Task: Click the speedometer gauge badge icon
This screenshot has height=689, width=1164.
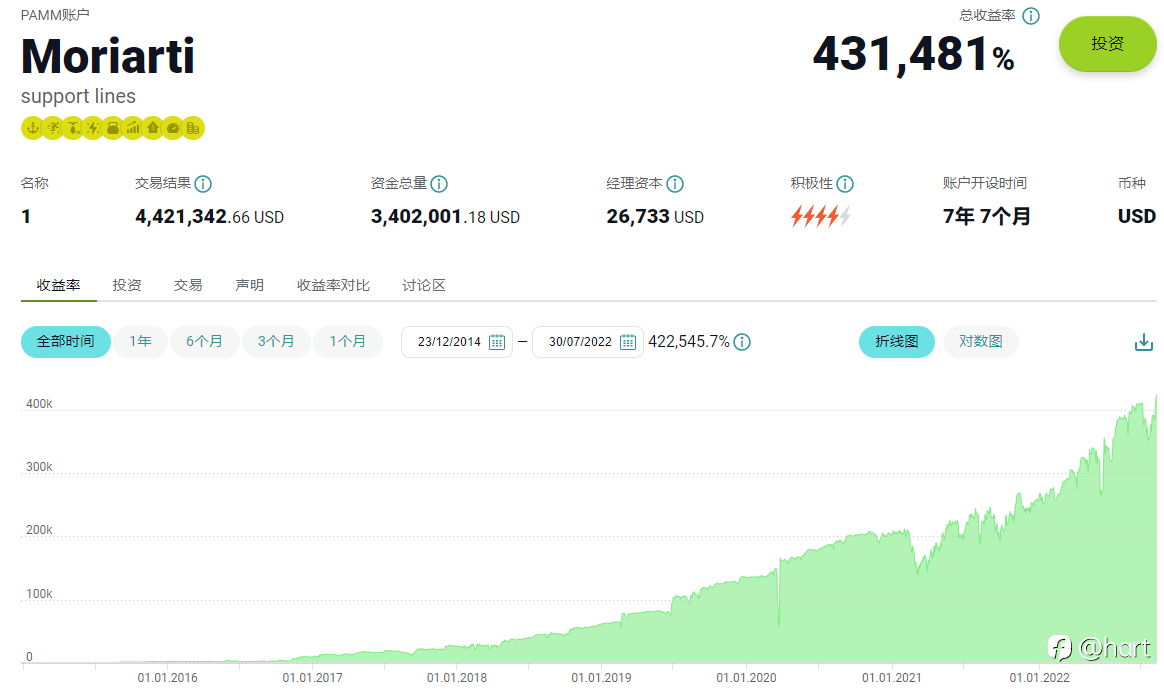Action: click(x=173, y=128)
